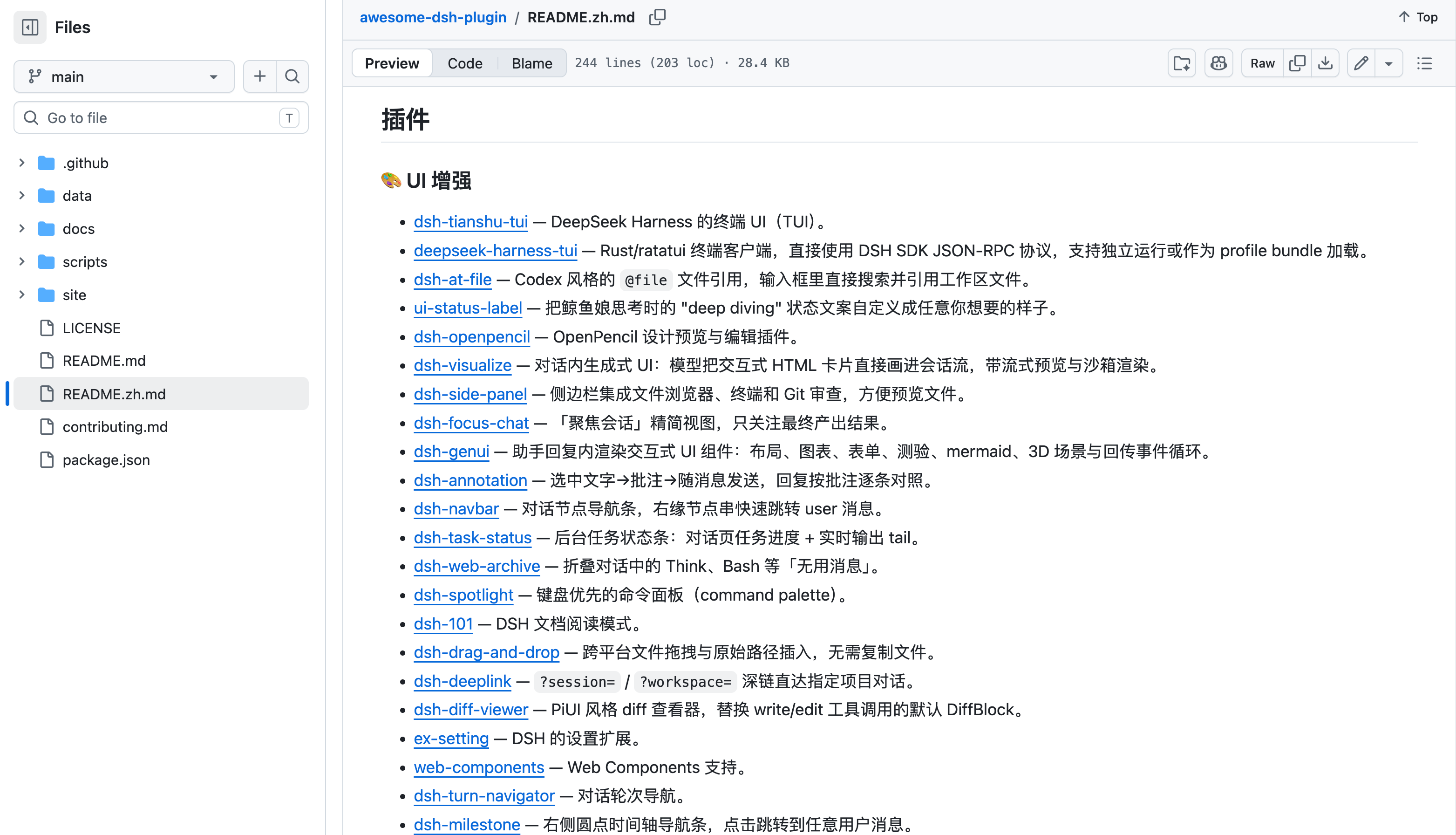Image resolution: width=1456 pixels, height=835 pixels.
Task: Select README.zh.md in the file tree
Action: click(161, 394)
